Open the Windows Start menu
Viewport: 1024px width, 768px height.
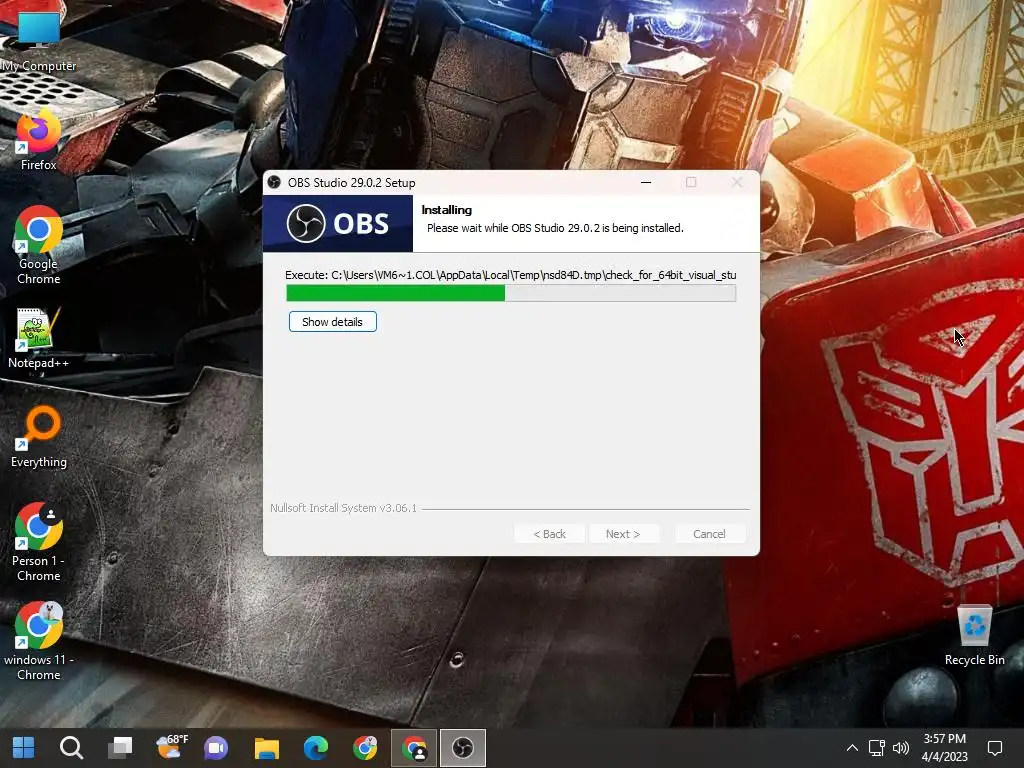(24, 748)
